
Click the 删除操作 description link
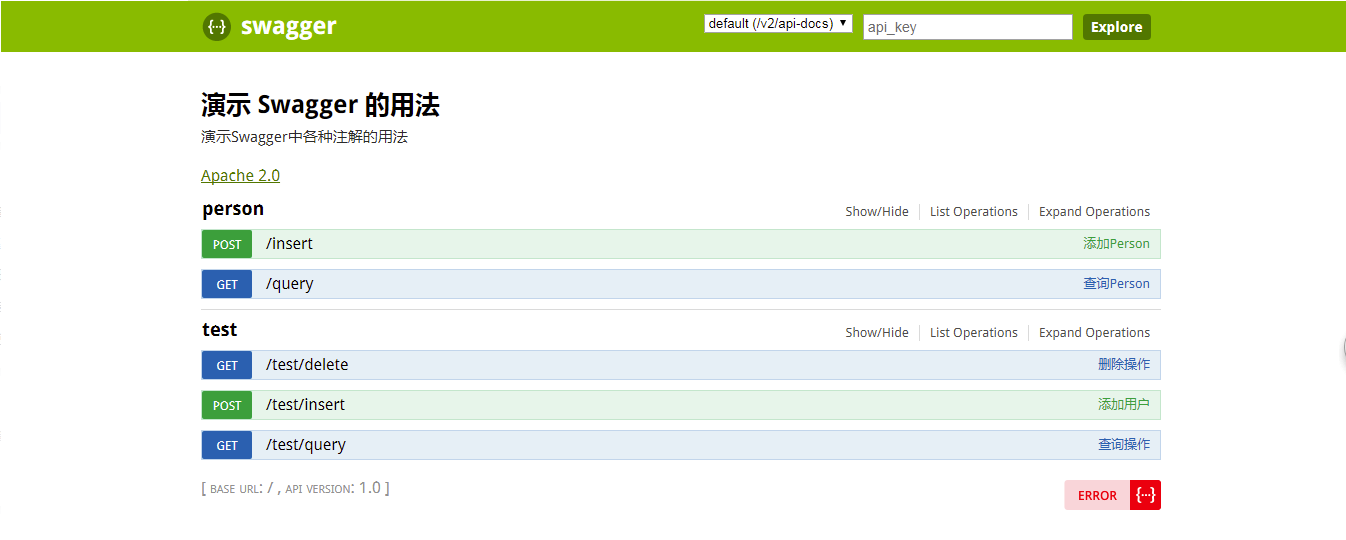[1124, 365]
